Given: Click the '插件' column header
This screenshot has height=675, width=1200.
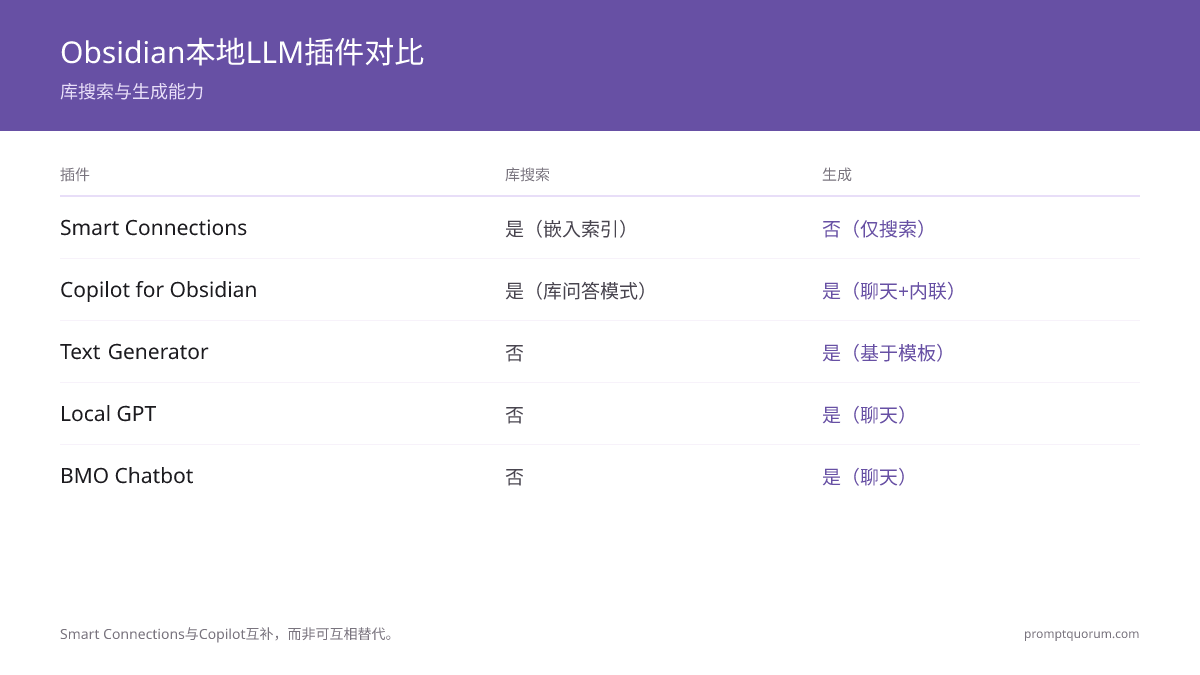Looking at the screenshot, I should pos(75,174).
